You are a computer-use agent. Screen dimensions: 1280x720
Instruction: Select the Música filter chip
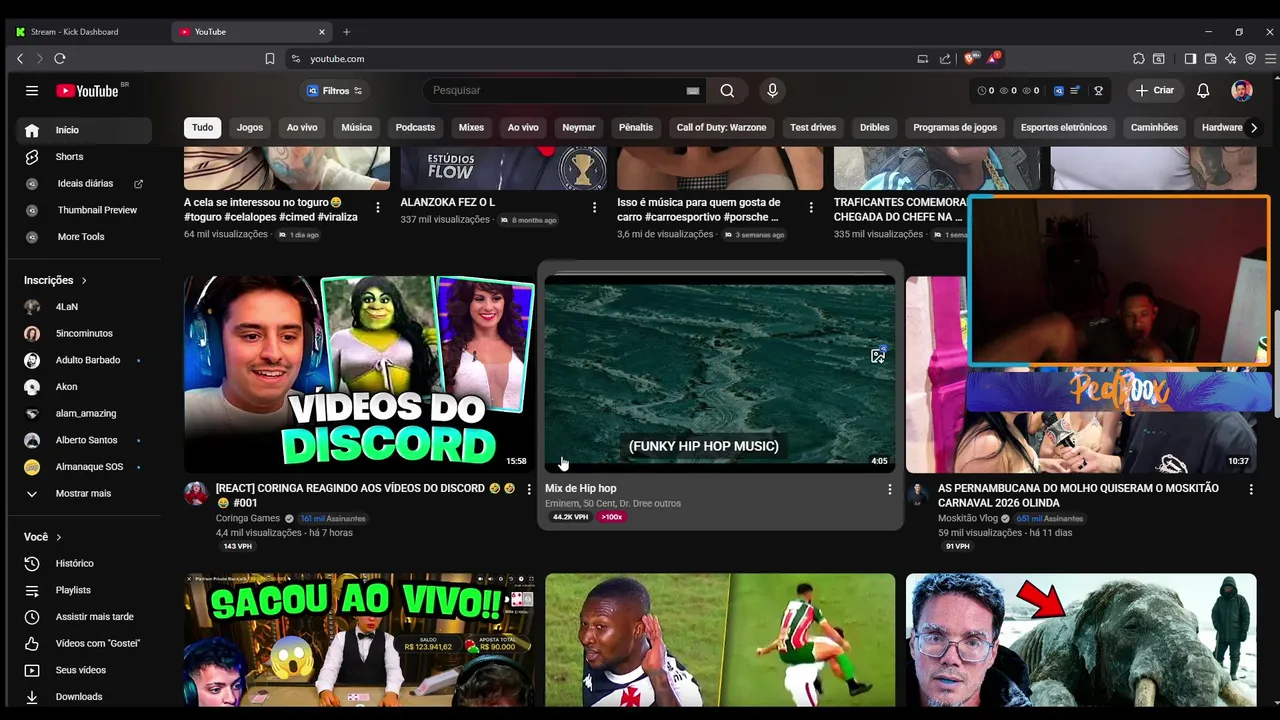pyautogui.click(x=356, y=127)
